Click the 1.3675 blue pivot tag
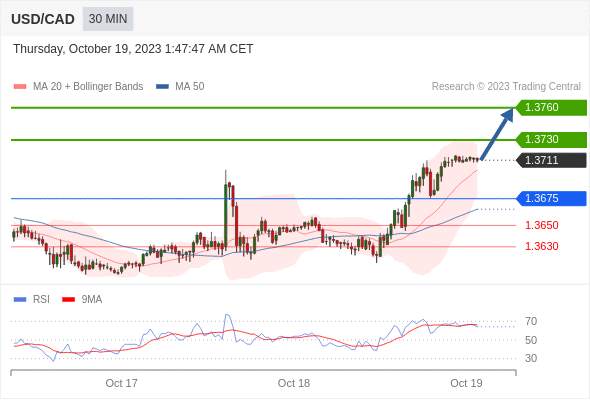This screenshot has height=400, width=590. 551,198
